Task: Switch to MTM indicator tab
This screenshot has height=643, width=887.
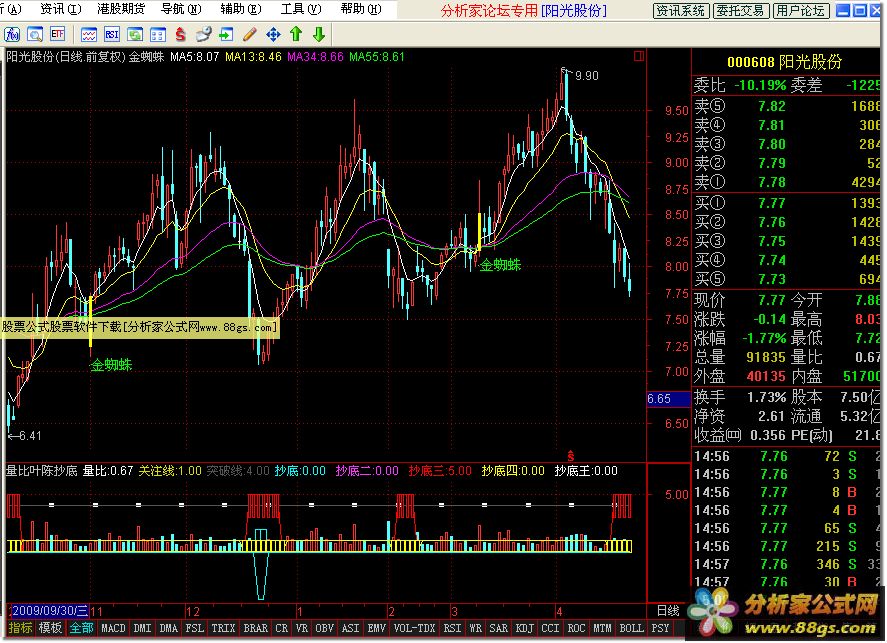Action: point(602,628)
